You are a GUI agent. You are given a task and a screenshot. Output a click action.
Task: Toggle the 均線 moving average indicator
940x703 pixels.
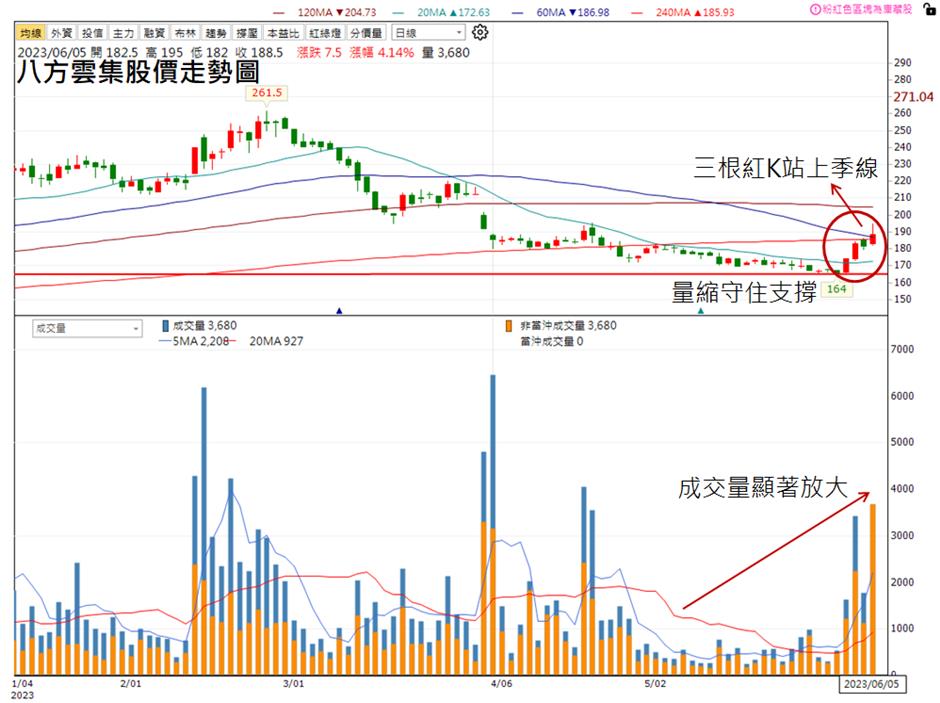pyautogui.click(x=30, y=32)
